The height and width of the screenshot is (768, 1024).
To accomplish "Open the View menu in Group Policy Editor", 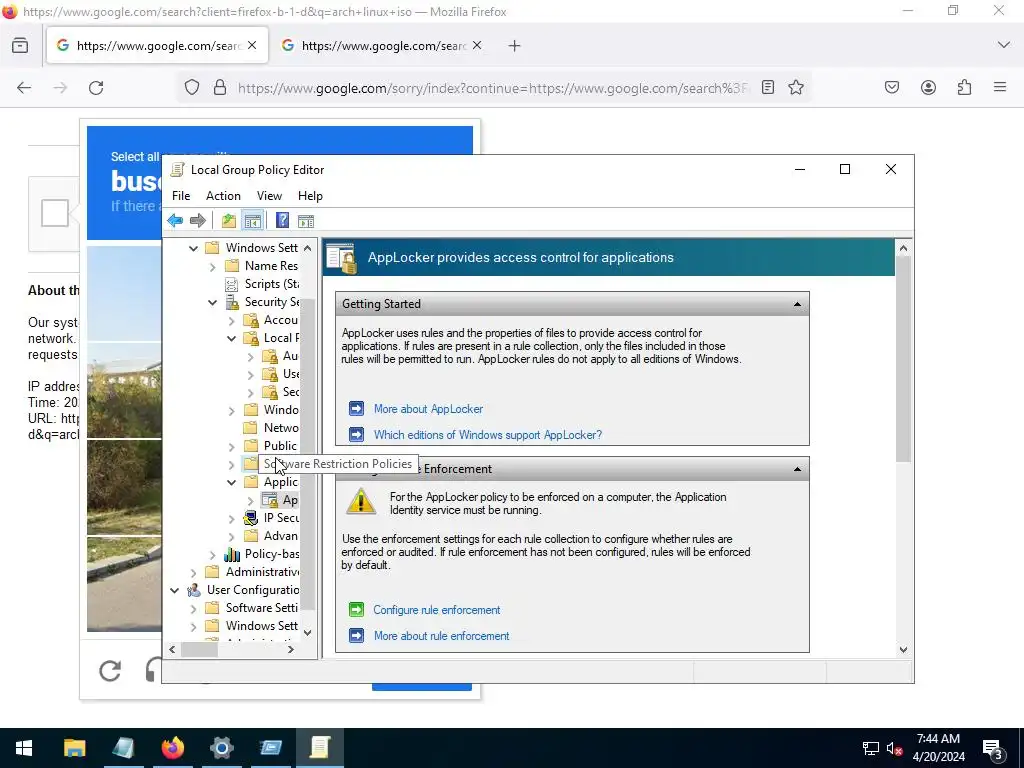I will 269,196.
